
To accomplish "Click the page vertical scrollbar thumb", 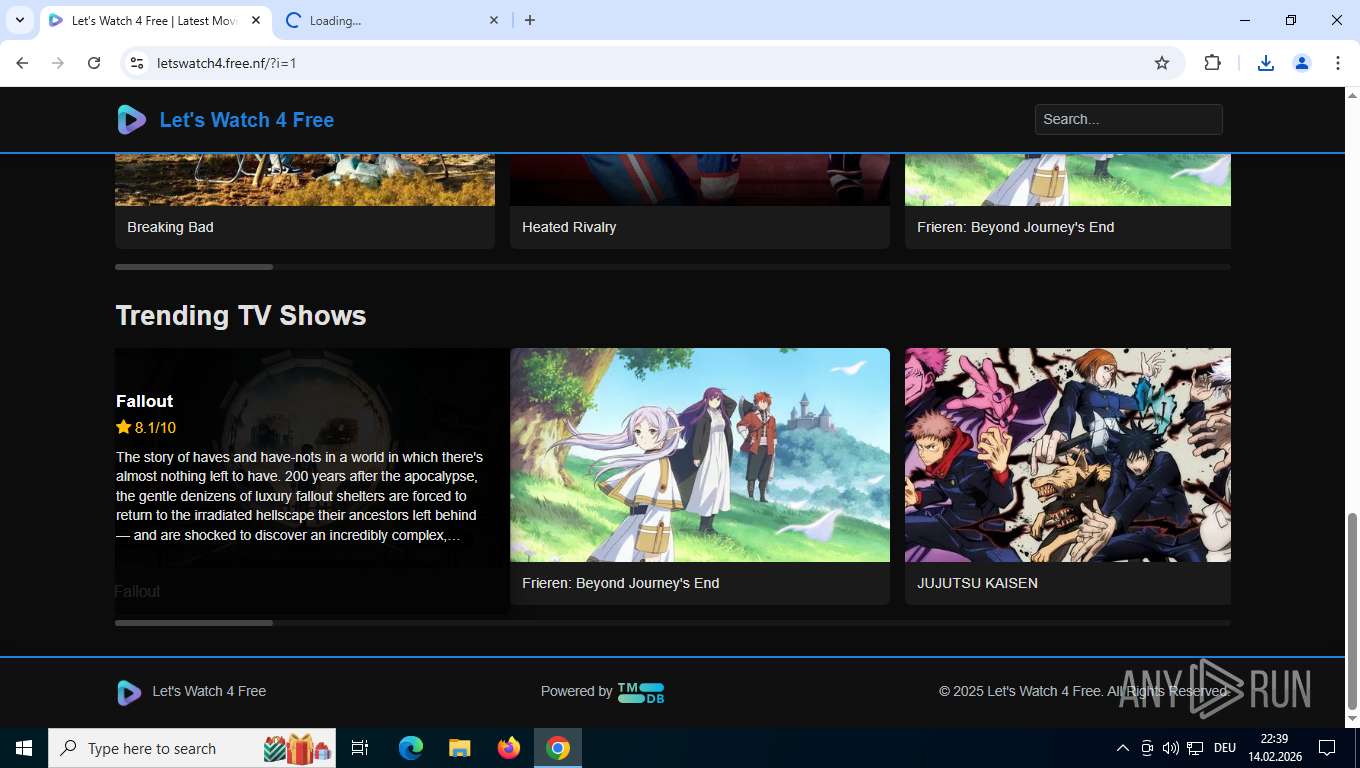I will [1352, 610].
